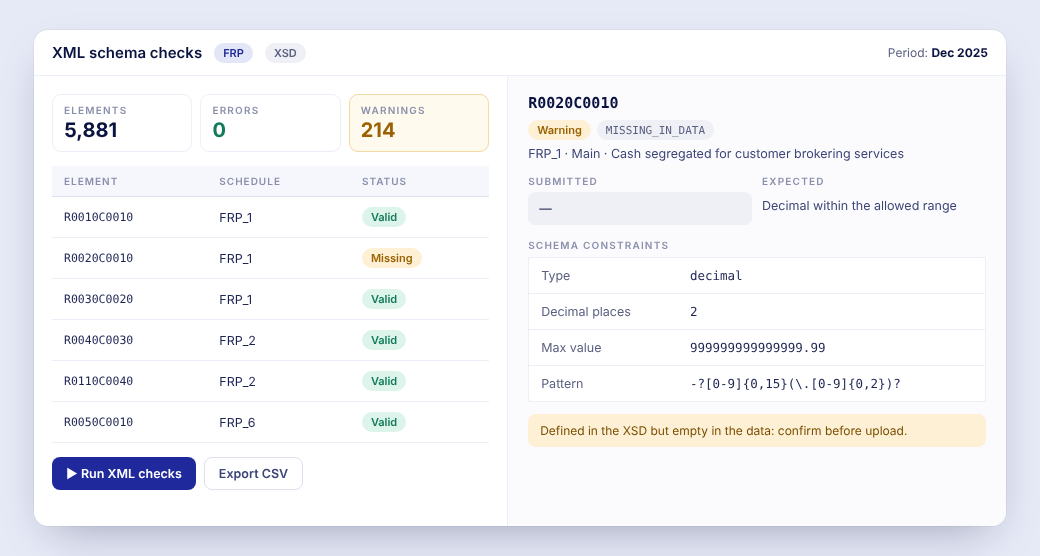
Task: Select the FRP tag in header
Action: pos(233,53)
